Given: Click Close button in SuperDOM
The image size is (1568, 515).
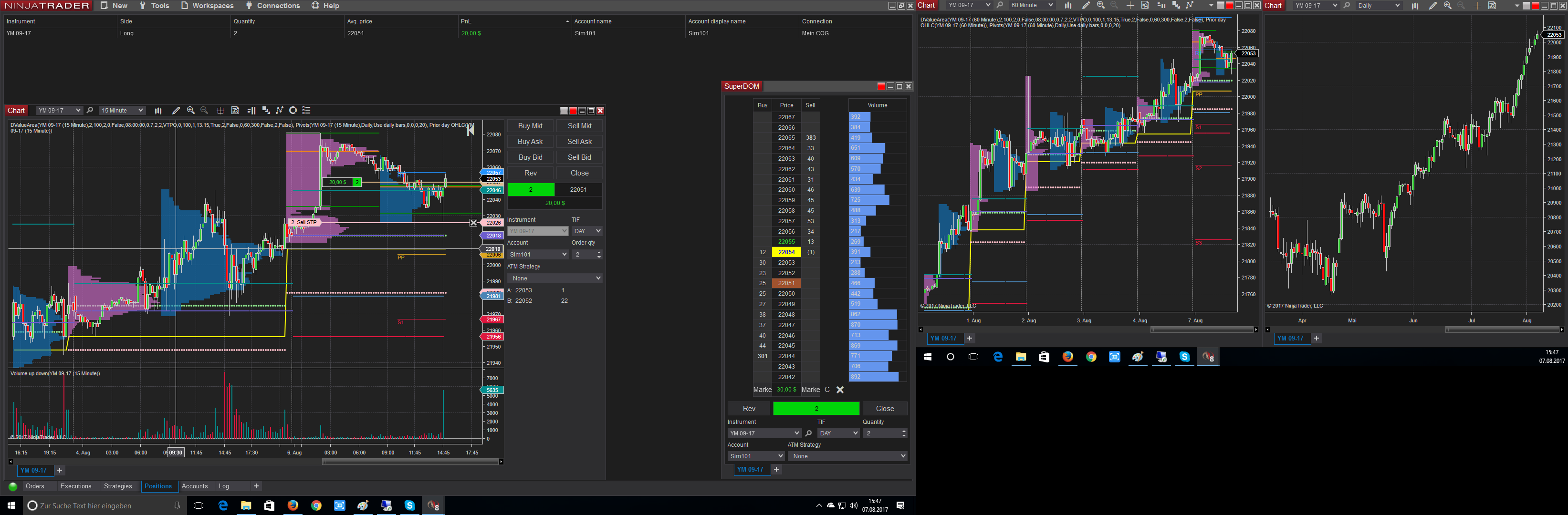Looking at the screenshot, I should (x=884, y=409).
